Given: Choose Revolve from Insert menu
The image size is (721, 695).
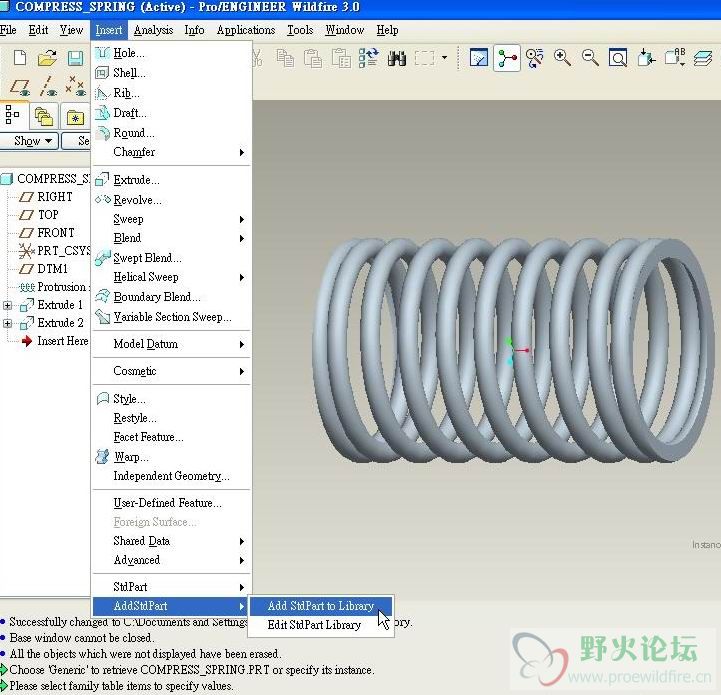Looking at the screenshot, I should coord(172,200).
